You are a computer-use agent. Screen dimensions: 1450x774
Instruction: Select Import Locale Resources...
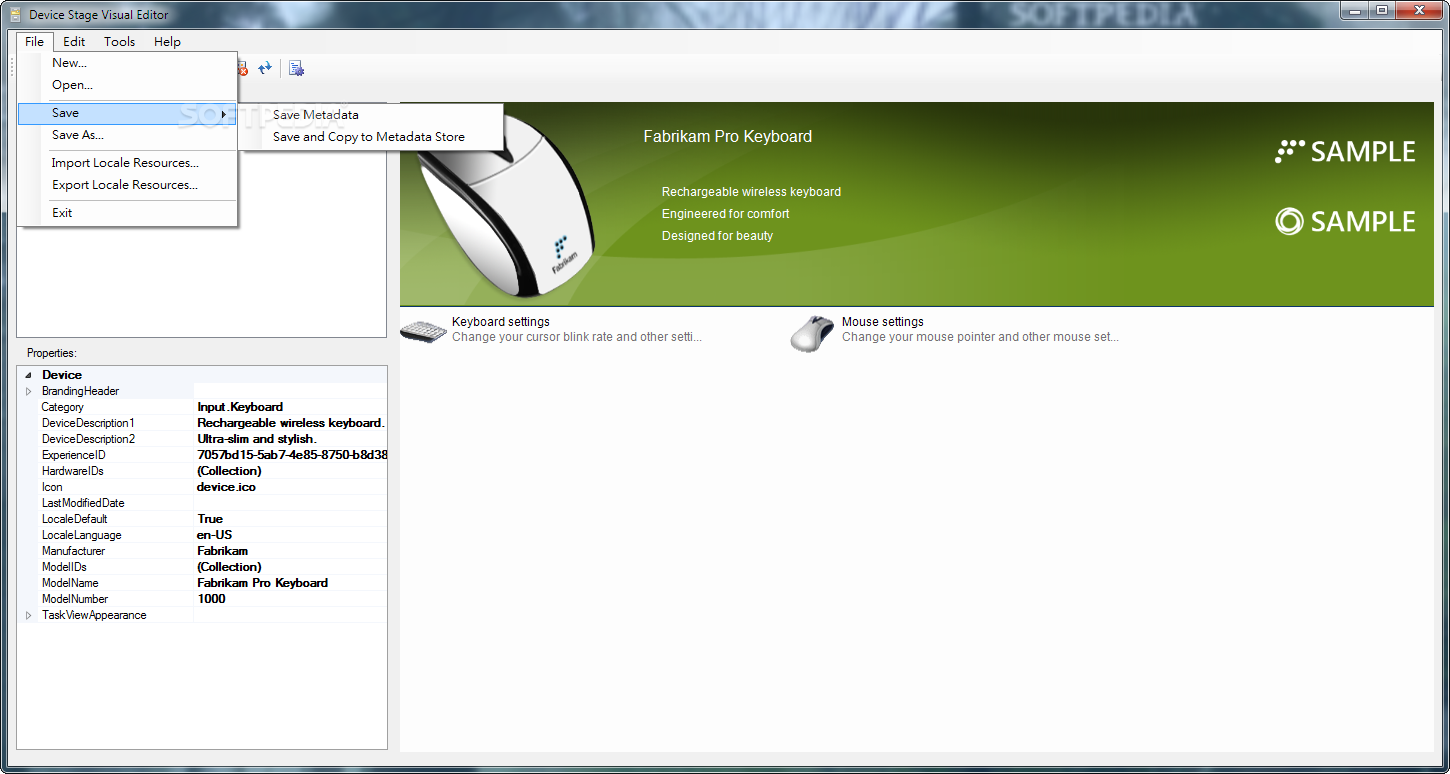point(127,163)
